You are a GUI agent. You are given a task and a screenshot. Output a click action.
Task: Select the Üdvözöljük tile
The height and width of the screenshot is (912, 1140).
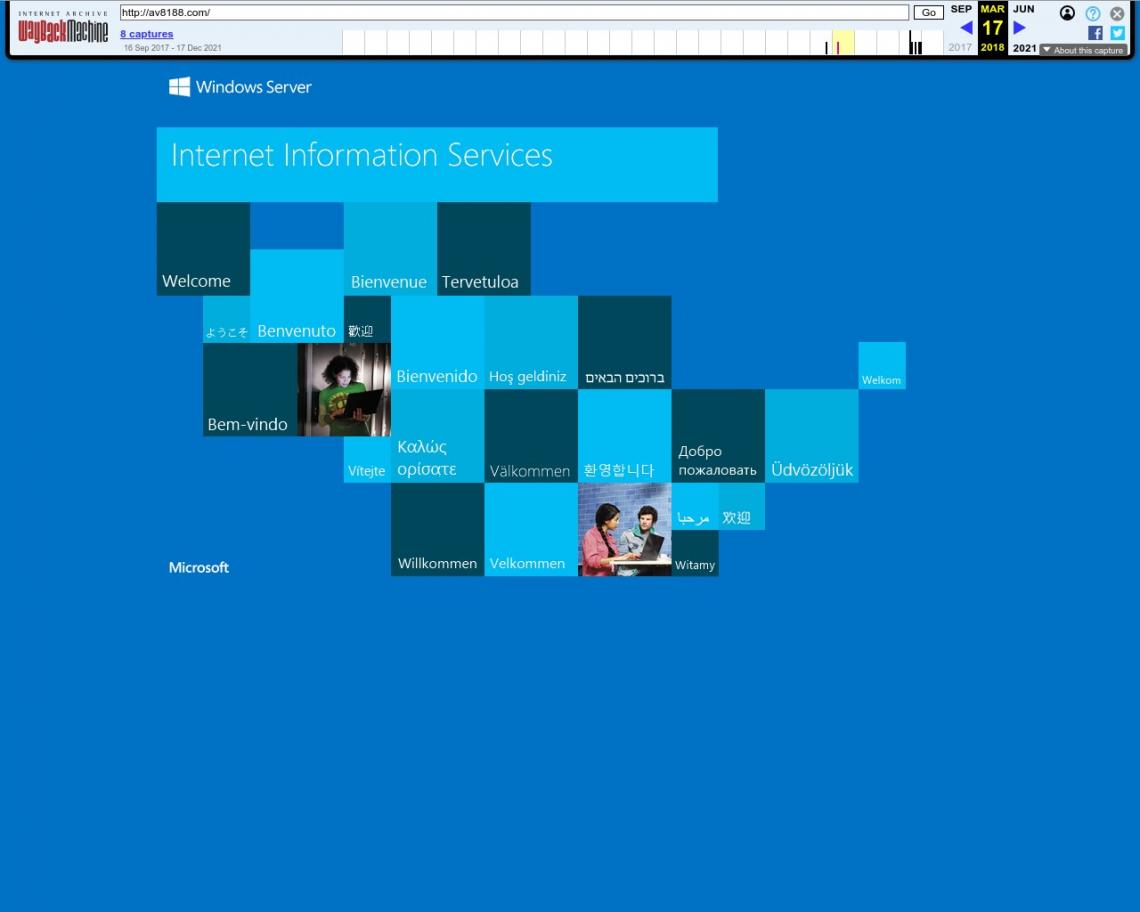pos(811,436)
